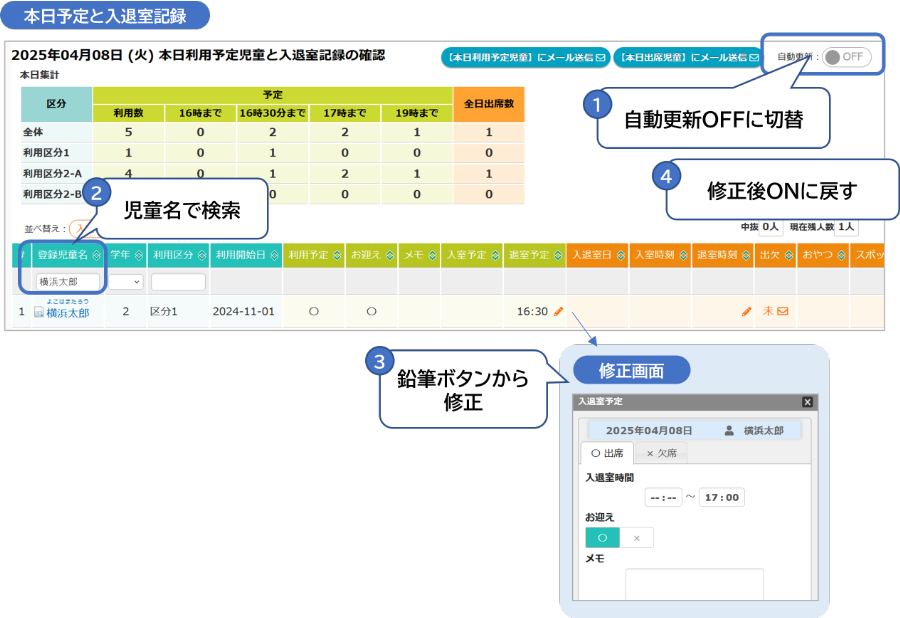Click the 利用区分1 row label

pyautogui.click(x=46, y=153)
